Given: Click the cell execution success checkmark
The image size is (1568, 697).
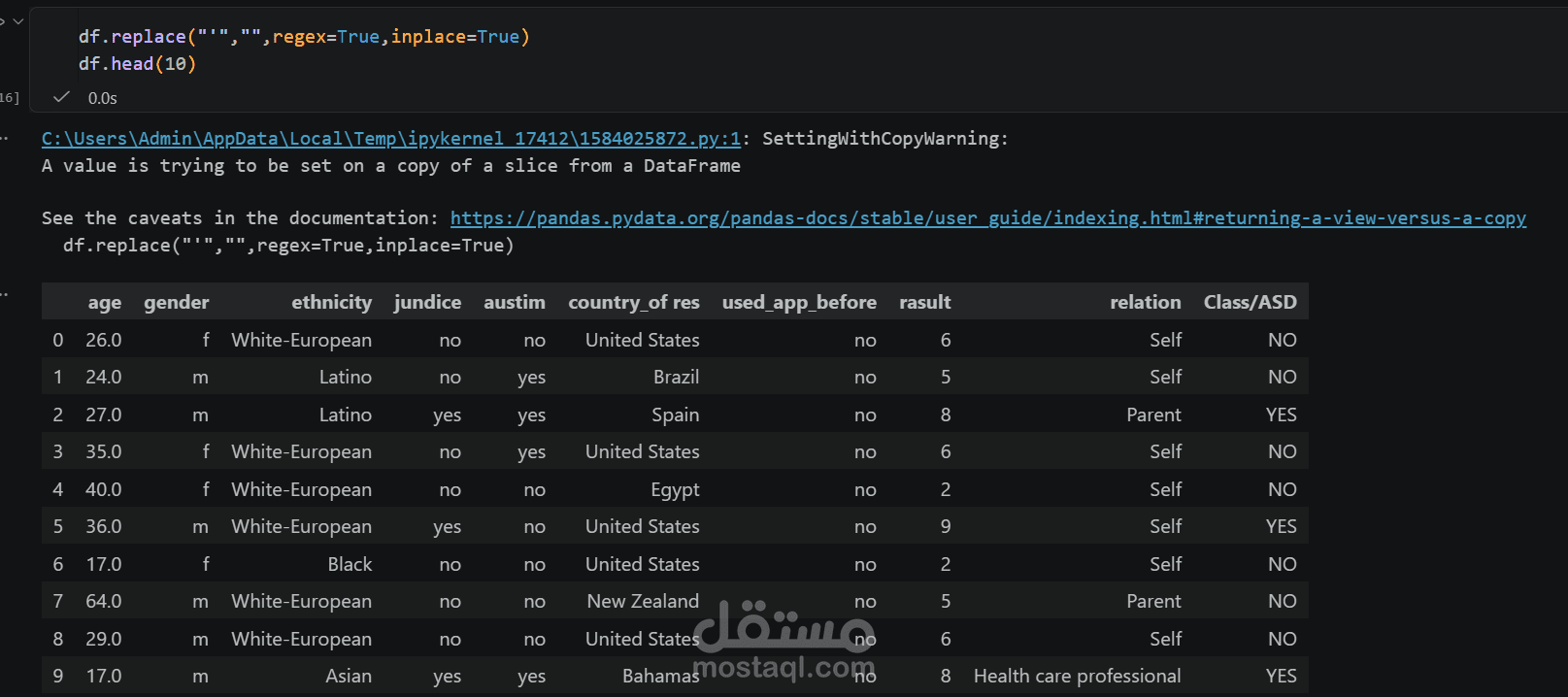Looking at the screenshot, I should click(x=61, y=97).
